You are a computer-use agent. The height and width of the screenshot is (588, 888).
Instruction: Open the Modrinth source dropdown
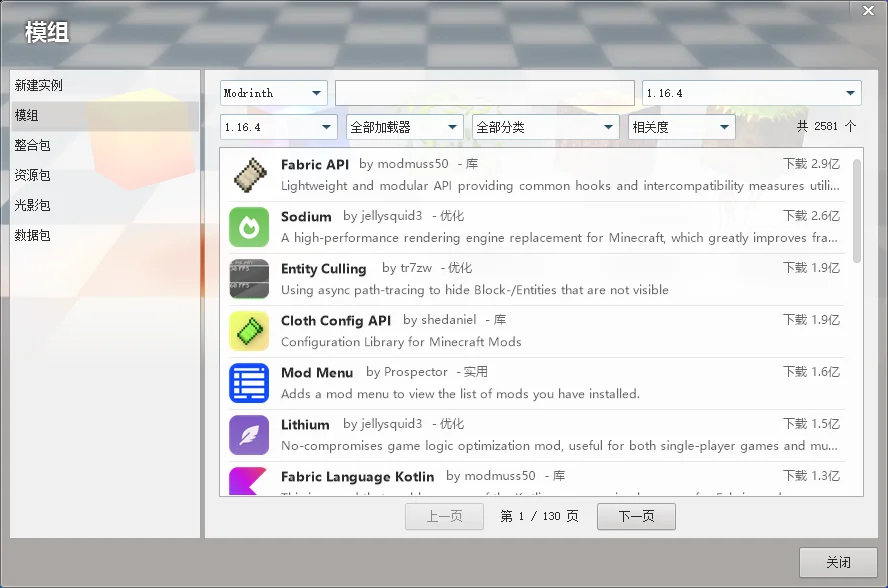(x=274, y=93)
